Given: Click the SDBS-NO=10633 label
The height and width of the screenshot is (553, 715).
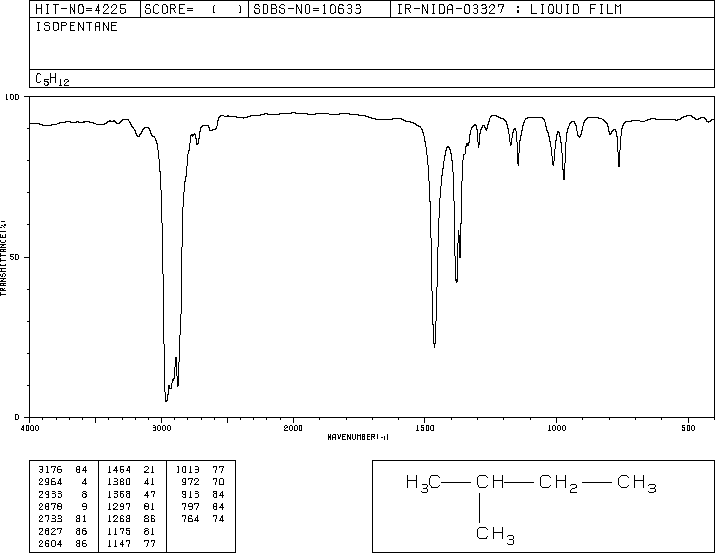Looking at the screenshot, I should coord(307,9).
